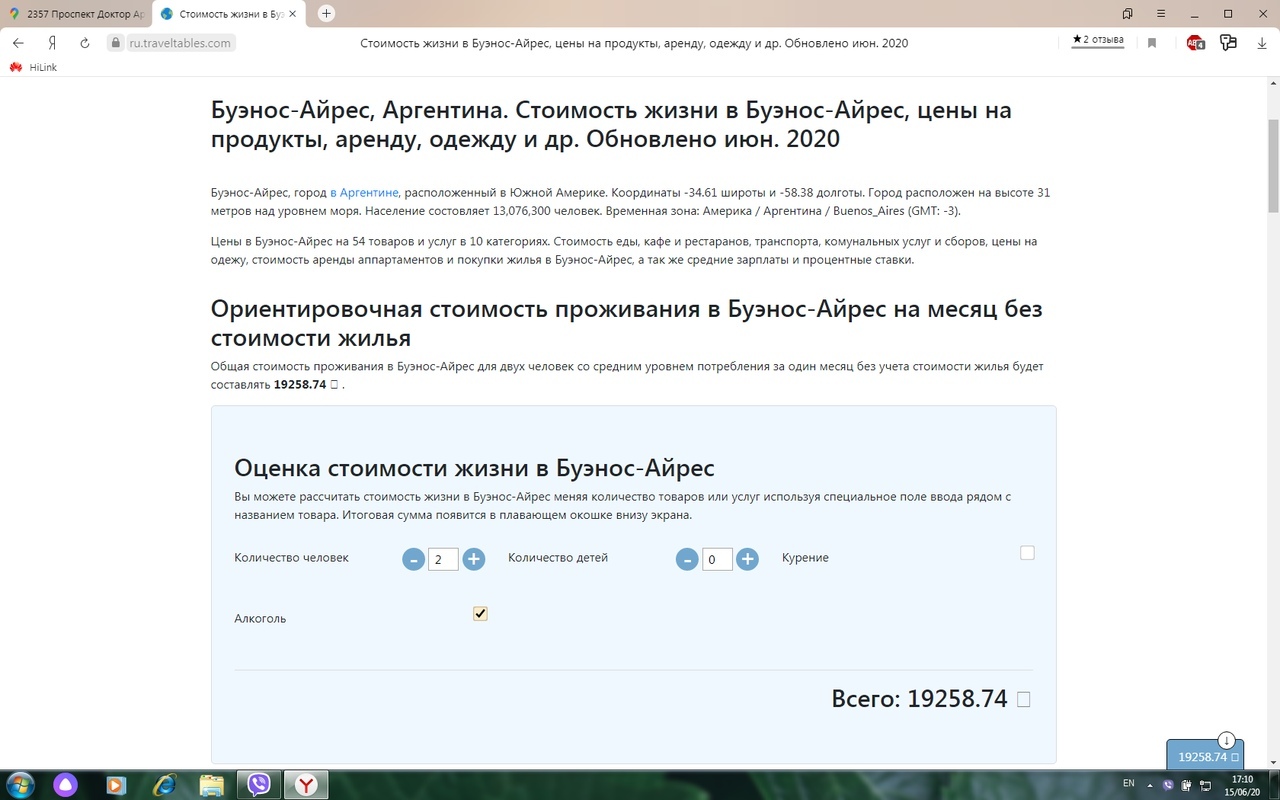The height and width of the screenshot is (800, 1280).
Task: Select the Стоимость жизни в Буэнос-Айрес tab
Action: (x=228, y=14)
